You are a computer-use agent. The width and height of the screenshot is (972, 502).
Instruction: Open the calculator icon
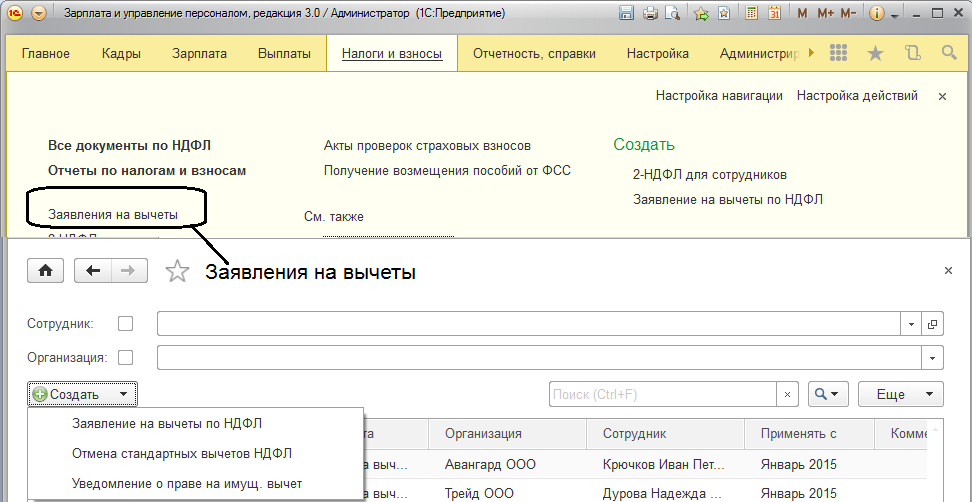[x=751, y=14]
